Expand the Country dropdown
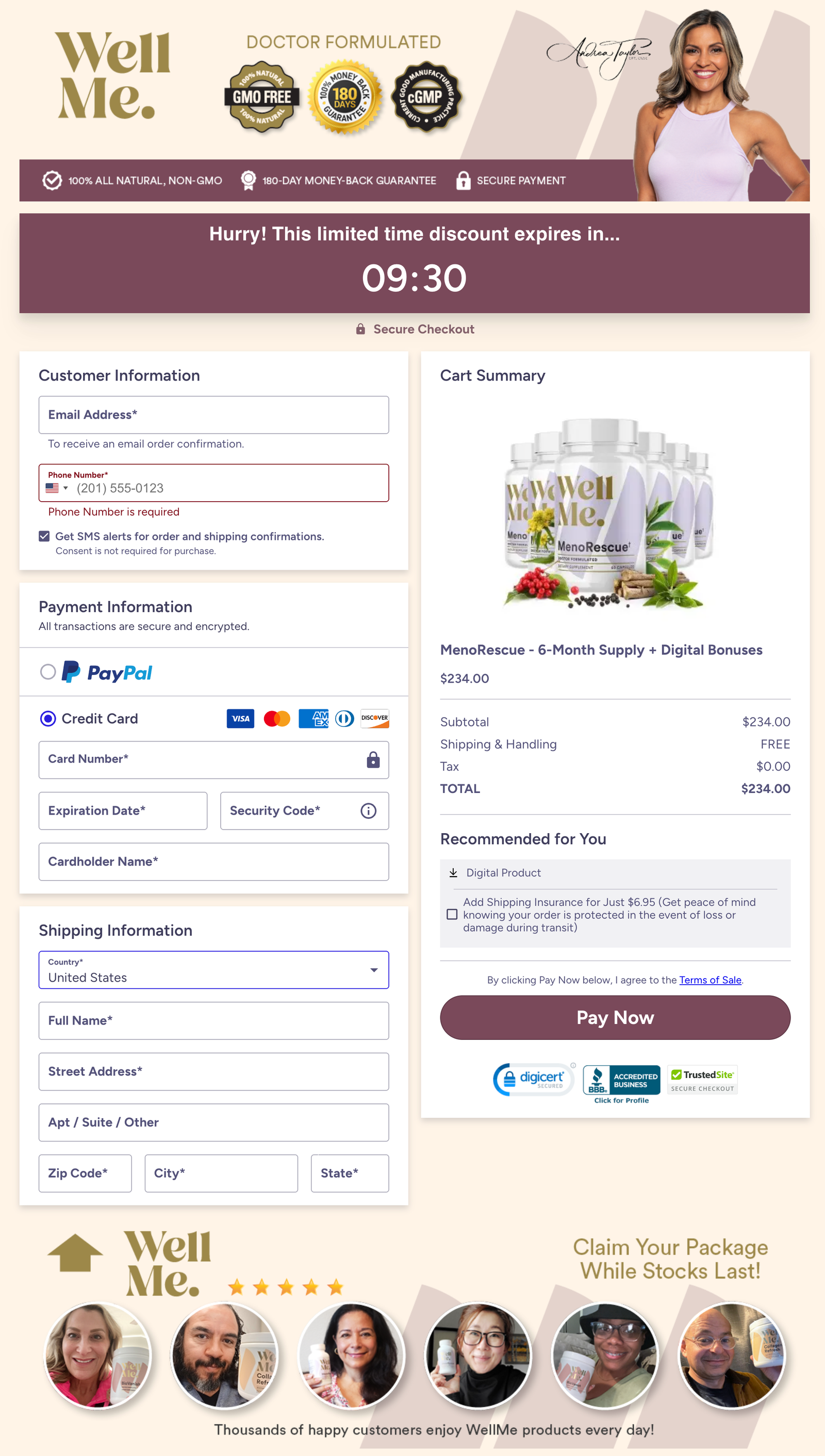The width and height of the screenshot is (825, 1456). pyautogui.click(x=213, y=970)
